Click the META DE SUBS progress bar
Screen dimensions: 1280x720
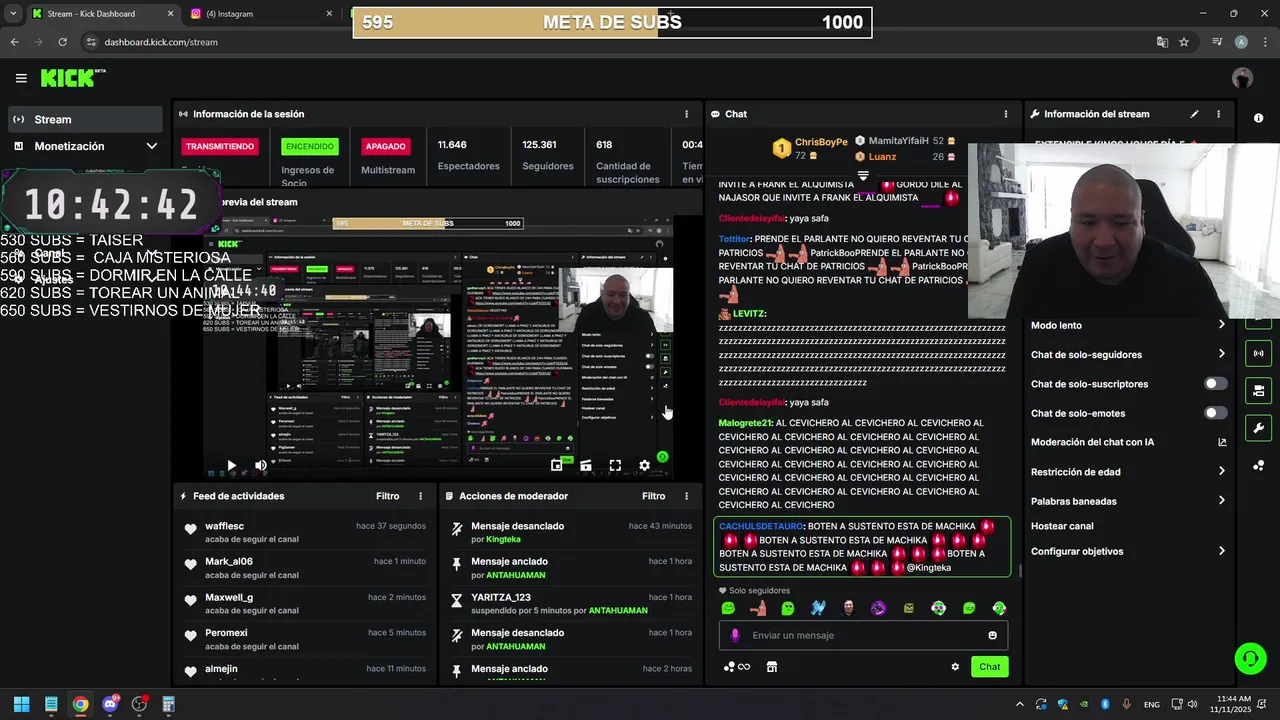pyautogui.click(x=612, y=22)
